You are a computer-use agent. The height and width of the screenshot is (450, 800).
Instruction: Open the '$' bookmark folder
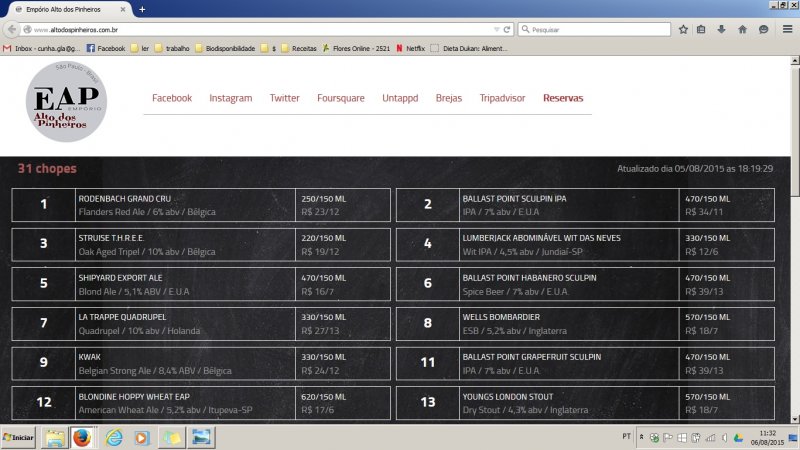coord(268,48)
